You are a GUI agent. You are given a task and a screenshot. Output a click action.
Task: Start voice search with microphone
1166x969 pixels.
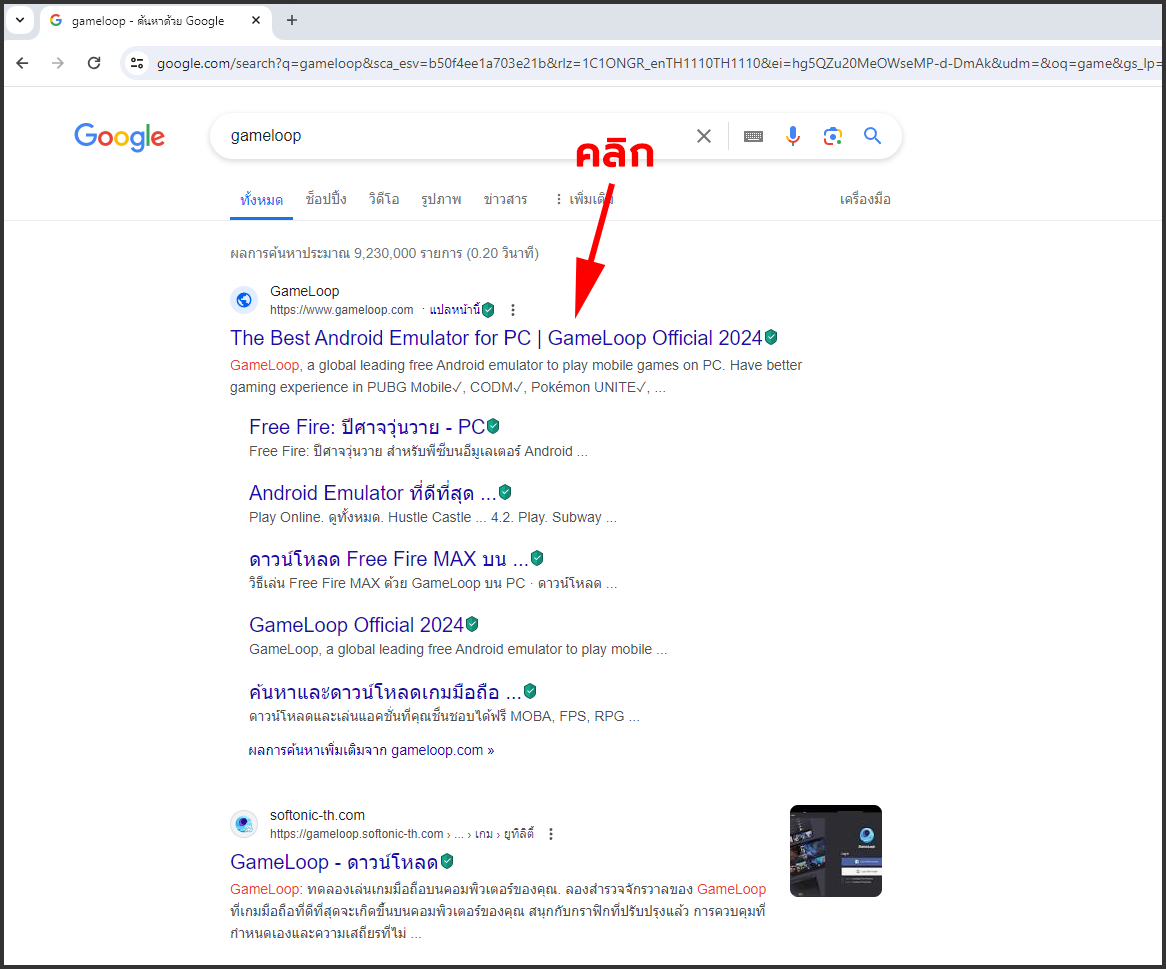[793, 136]
